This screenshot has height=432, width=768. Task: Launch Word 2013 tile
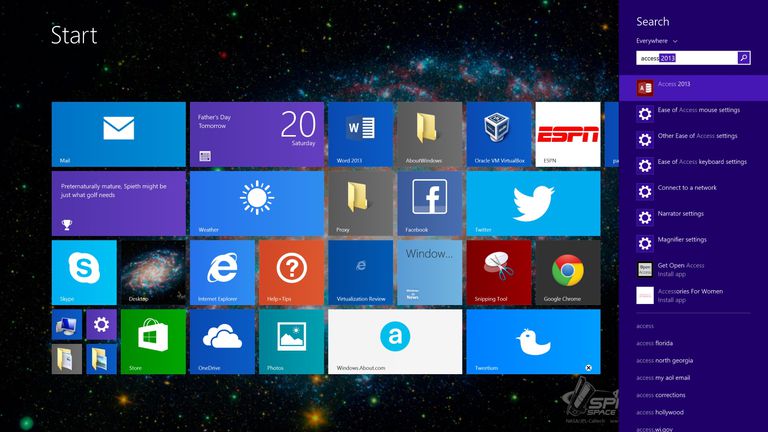coord(360,134)
